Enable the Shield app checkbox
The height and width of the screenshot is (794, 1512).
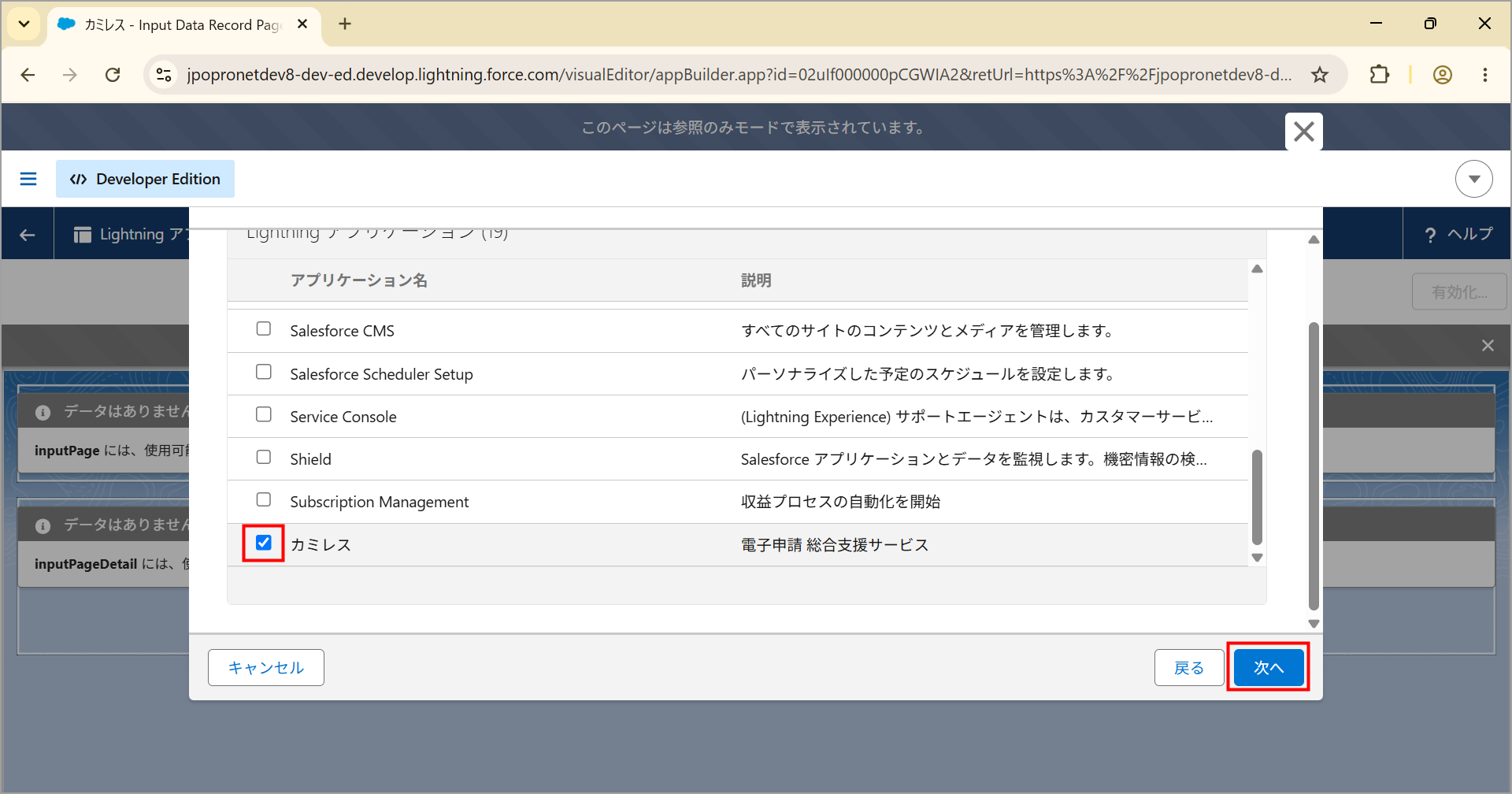264,457
